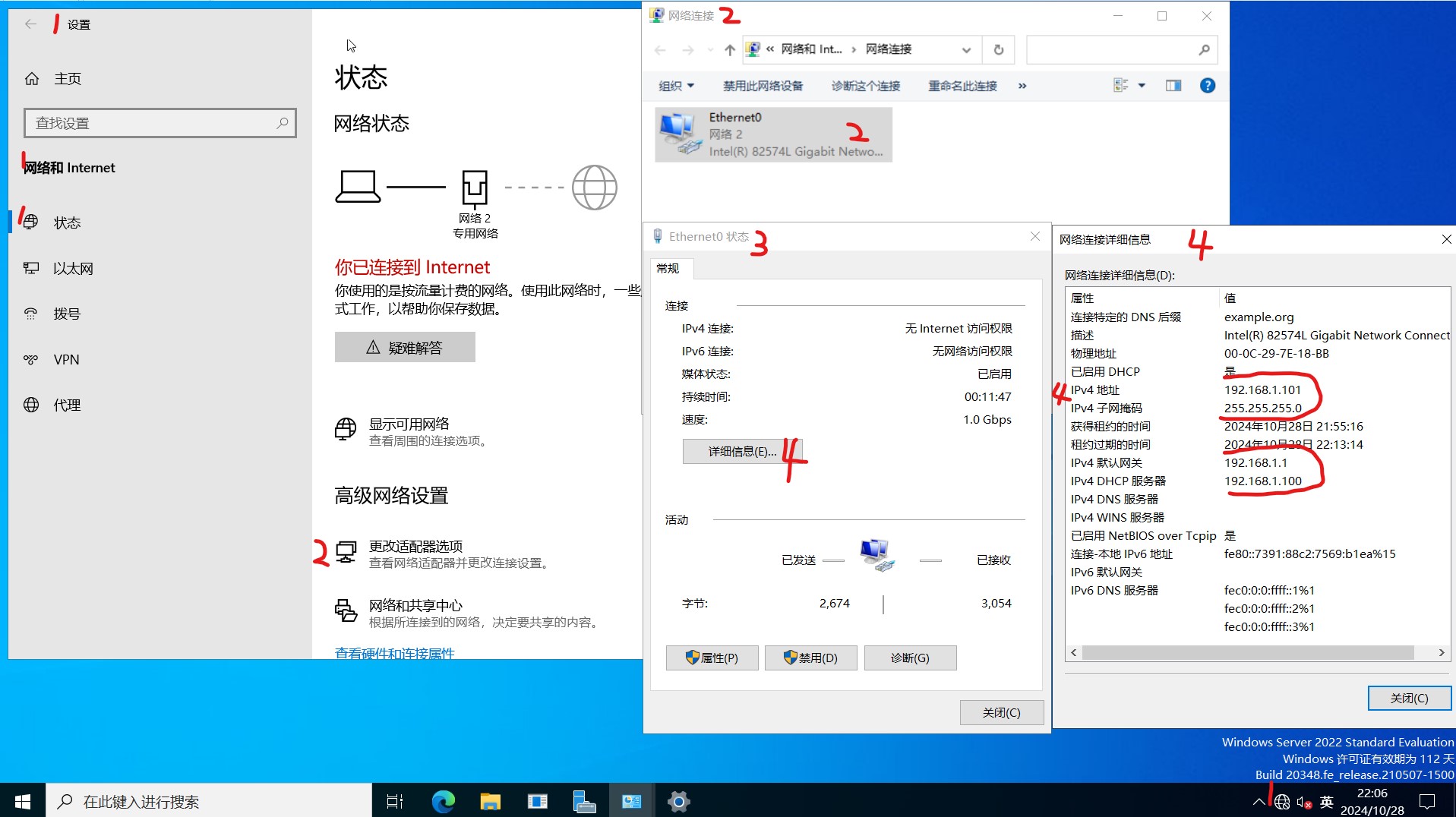
Task: Switch to the 常规 tab in Ethernet0 status
Action: coord(669,269)
